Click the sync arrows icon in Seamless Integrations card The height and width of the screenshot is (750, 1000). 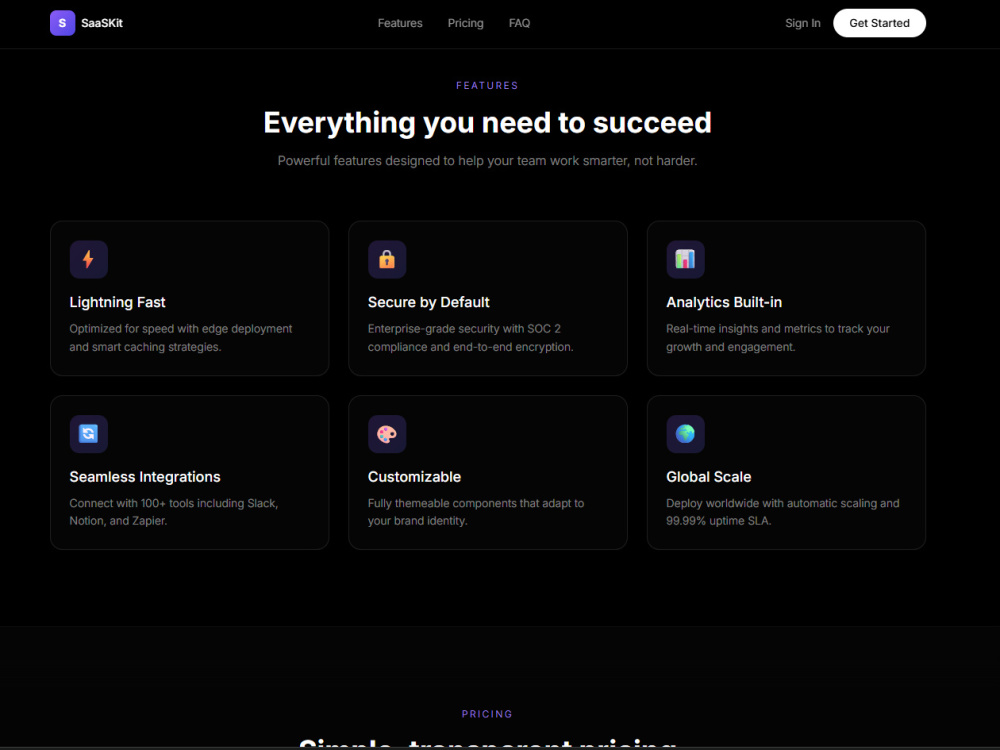pyautogui.click(x=89, y=434)
